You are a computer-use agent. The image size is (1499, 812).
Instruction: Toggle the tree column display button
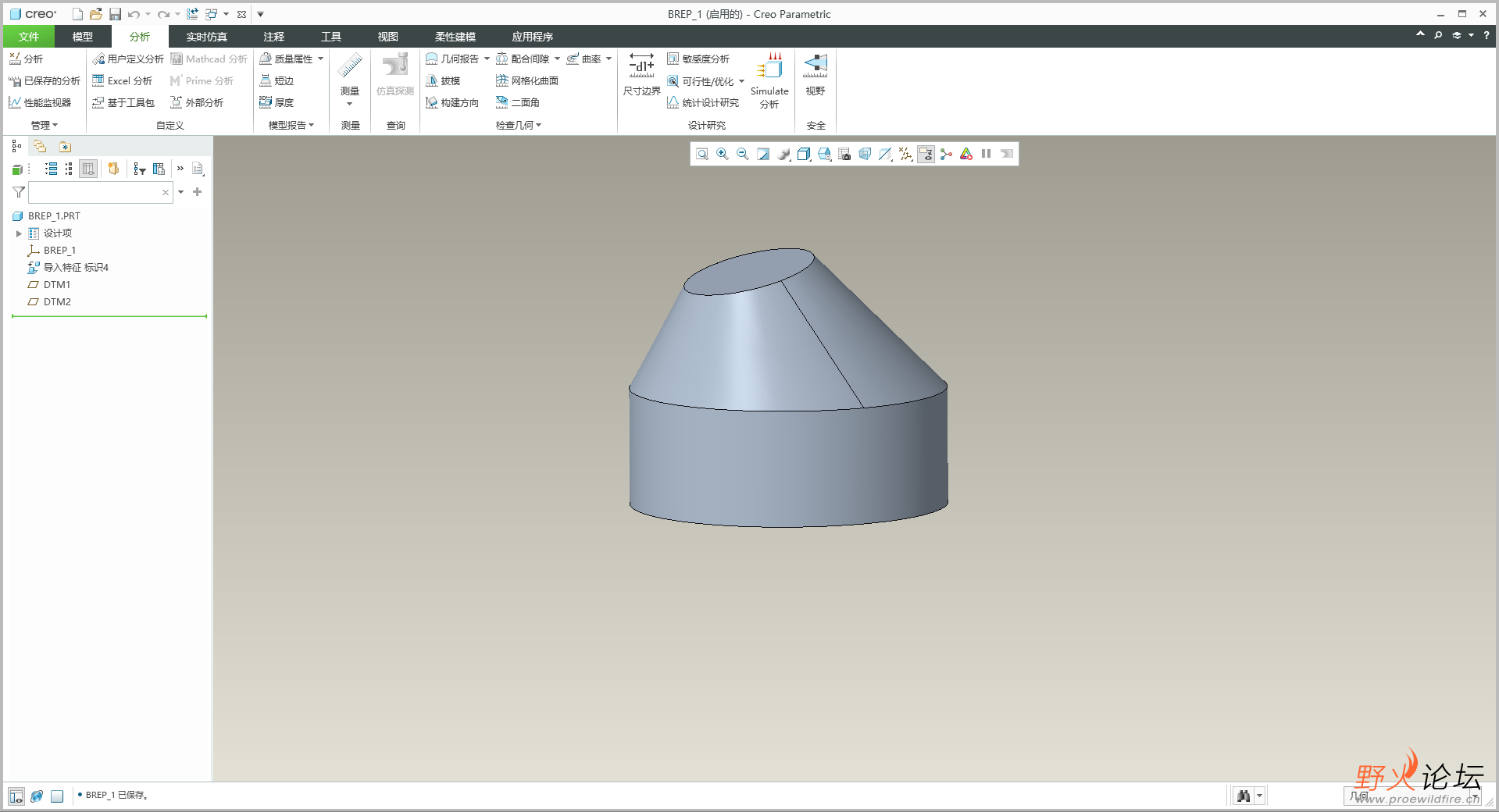point(88,169)
